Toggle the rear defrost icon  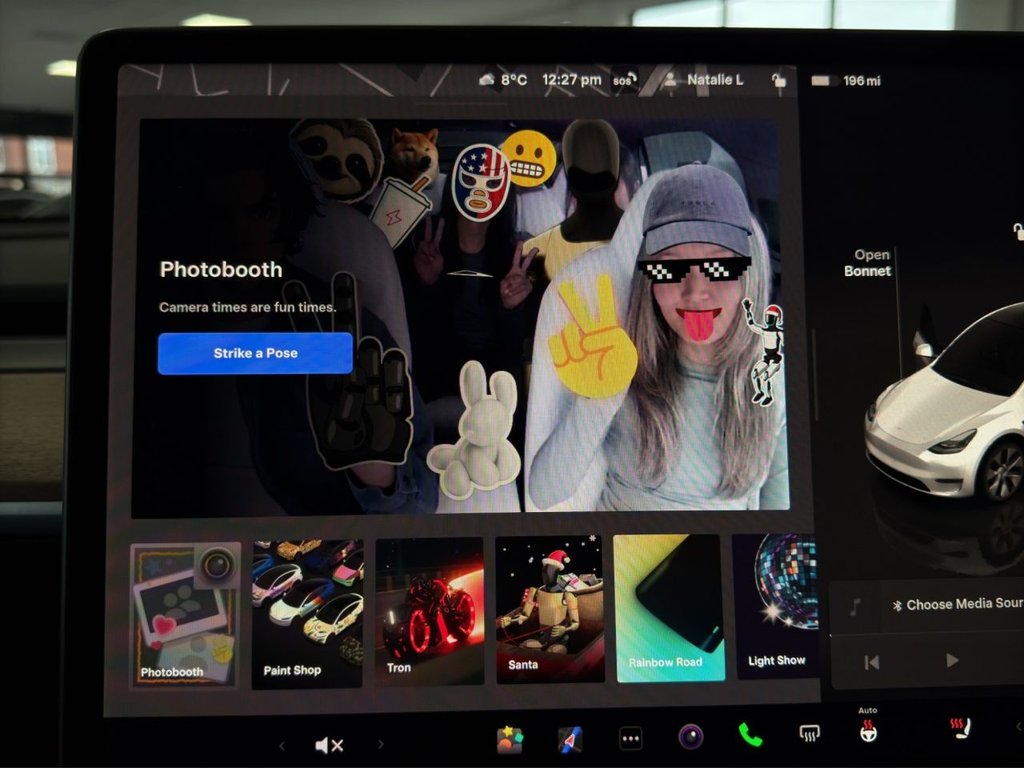810,734
